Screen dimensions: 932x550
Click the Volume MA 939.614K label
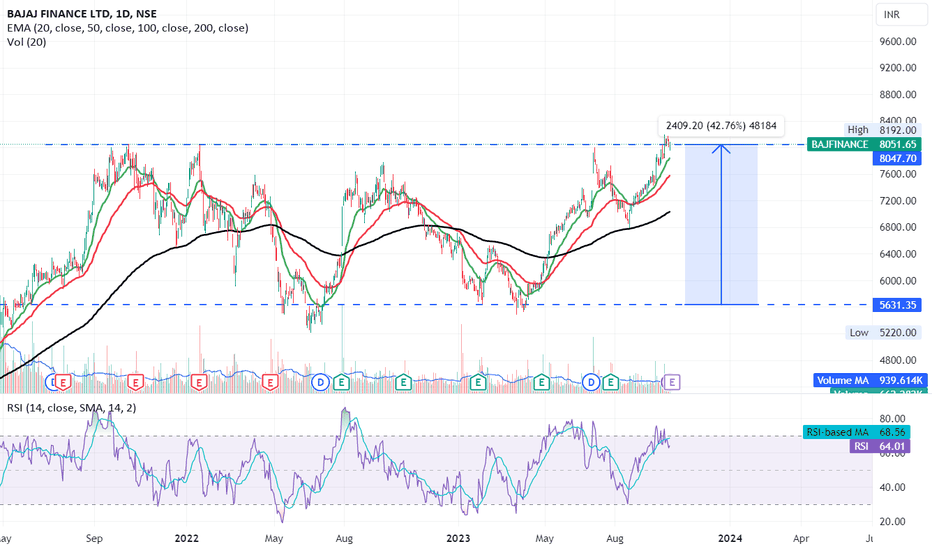coord(870,381)
